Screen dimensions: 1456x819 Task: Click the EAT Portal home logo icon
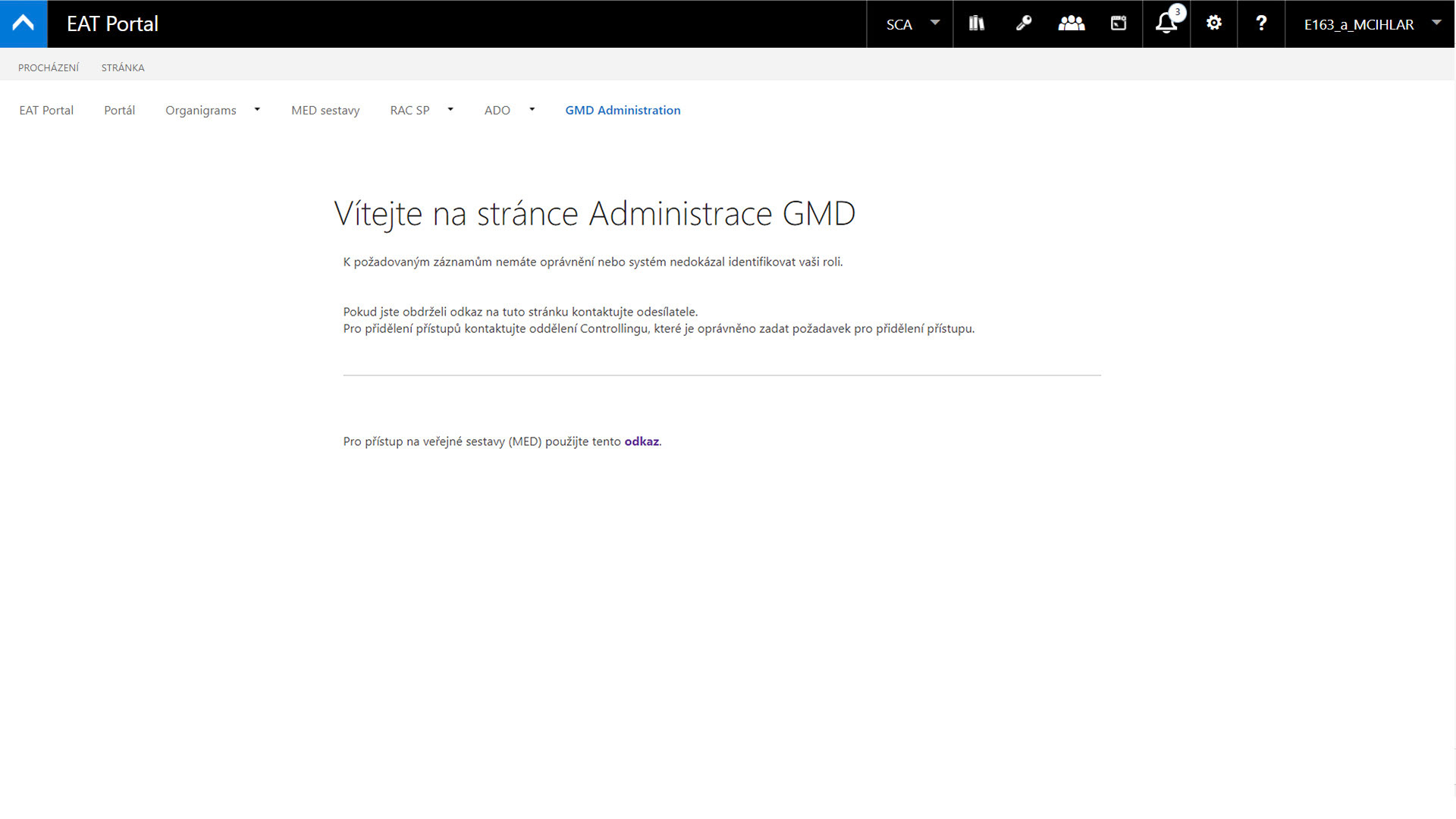click(23, 24)
